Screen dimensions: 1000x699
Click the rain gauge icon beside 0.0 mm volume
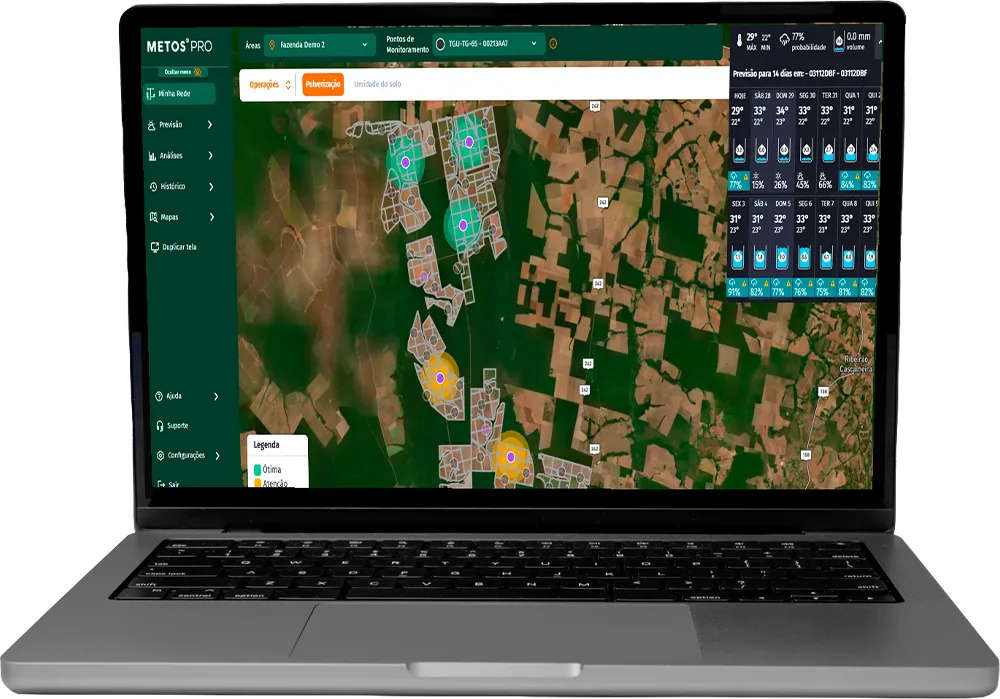click(839, 41)
